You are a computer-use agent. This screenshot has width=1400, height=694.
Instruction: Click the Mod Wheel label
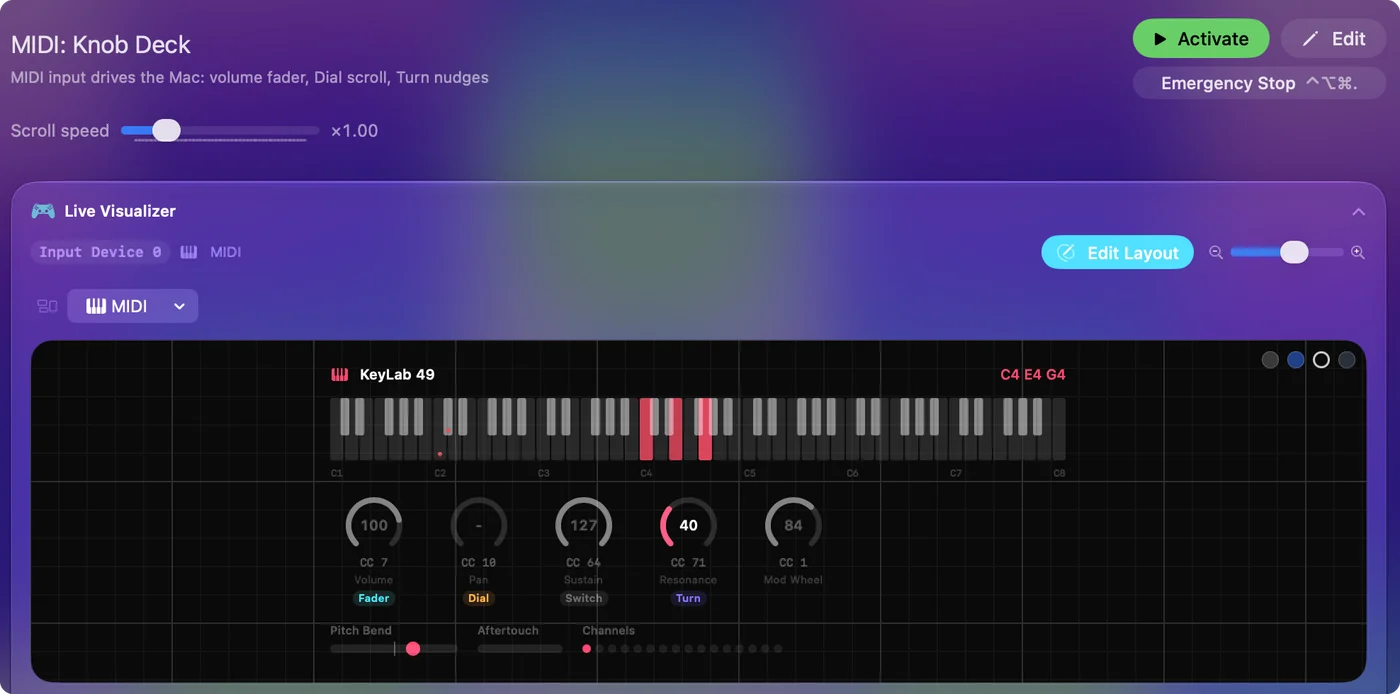[x=793, y=580]
